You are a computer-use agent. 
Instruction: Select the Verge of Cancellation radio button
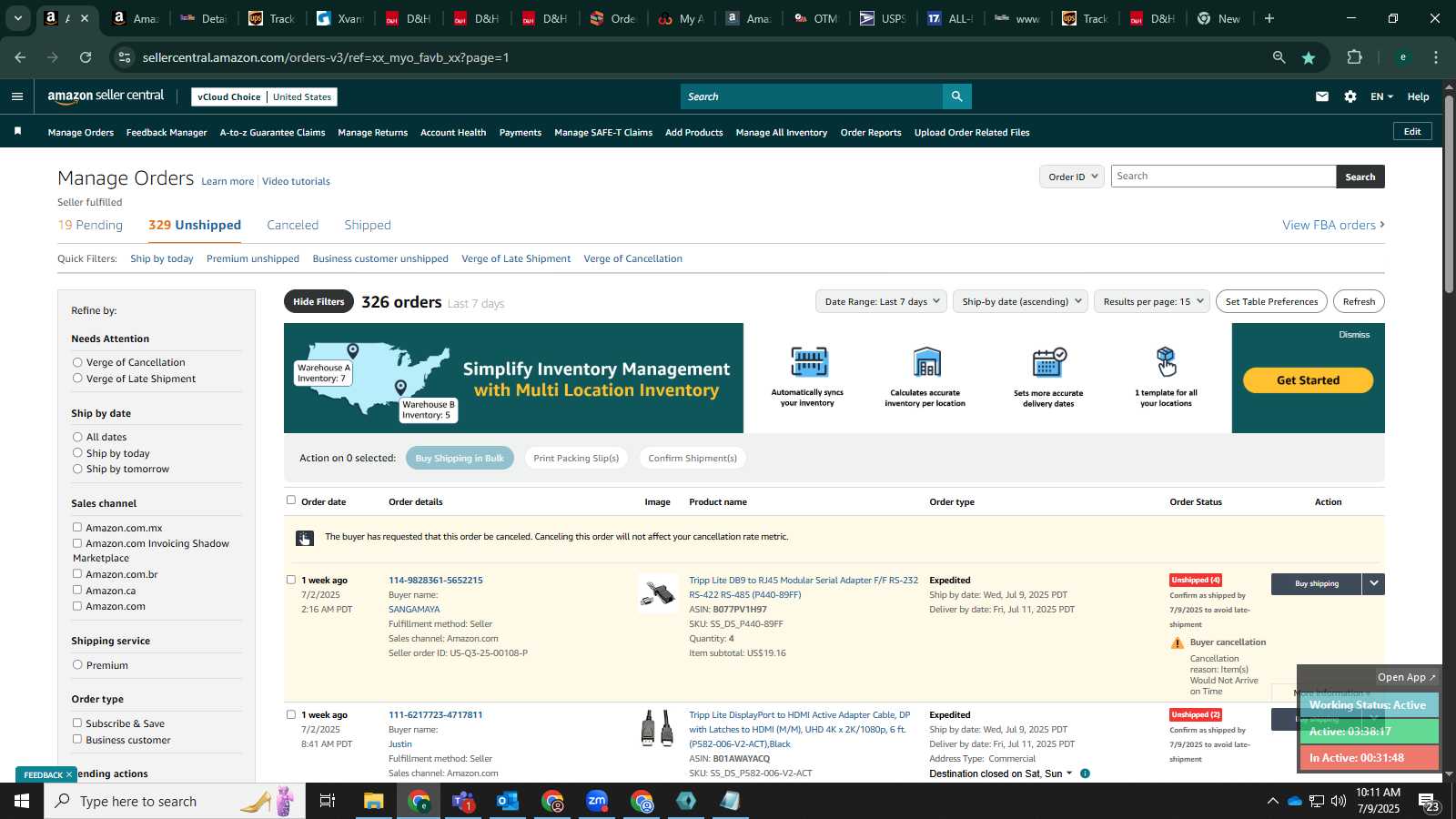point(77,362)
